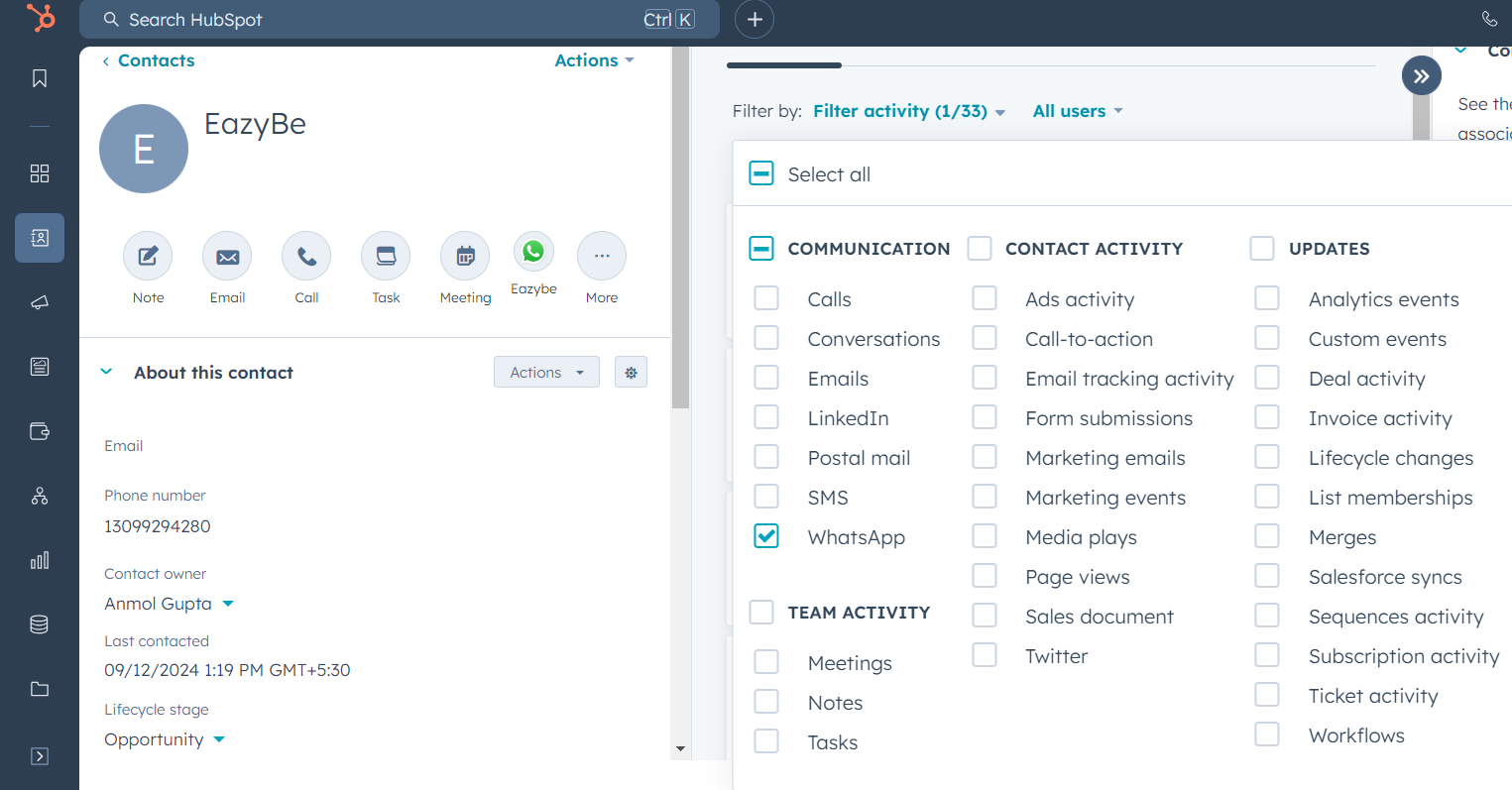The height and width of the screenshot is (790, 1512).
Task: Click the Email action icon
Action: click(227, 257)
